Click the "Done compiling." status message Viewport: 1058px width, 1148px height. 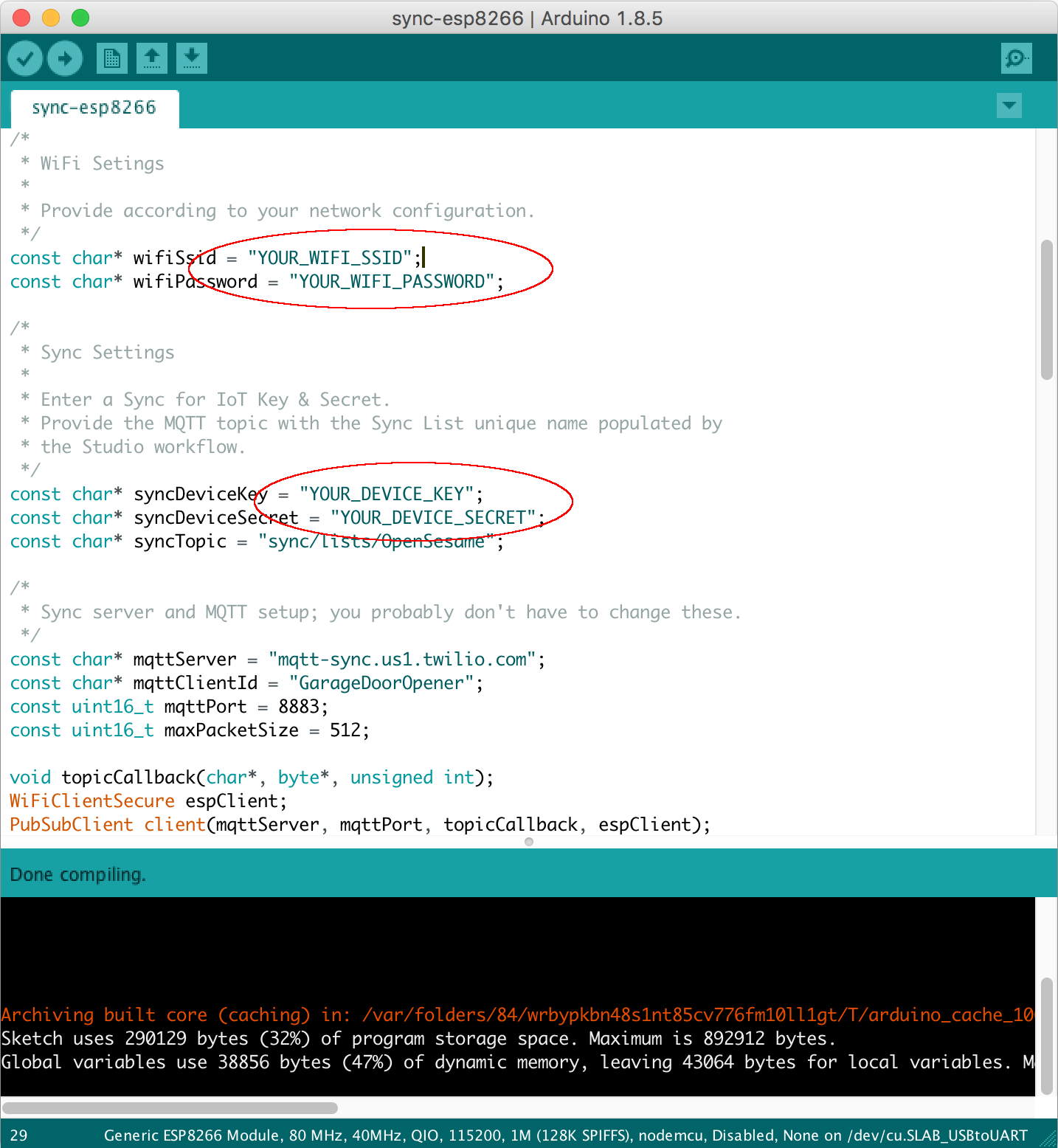pyautogui.click(x=78, y=874)
